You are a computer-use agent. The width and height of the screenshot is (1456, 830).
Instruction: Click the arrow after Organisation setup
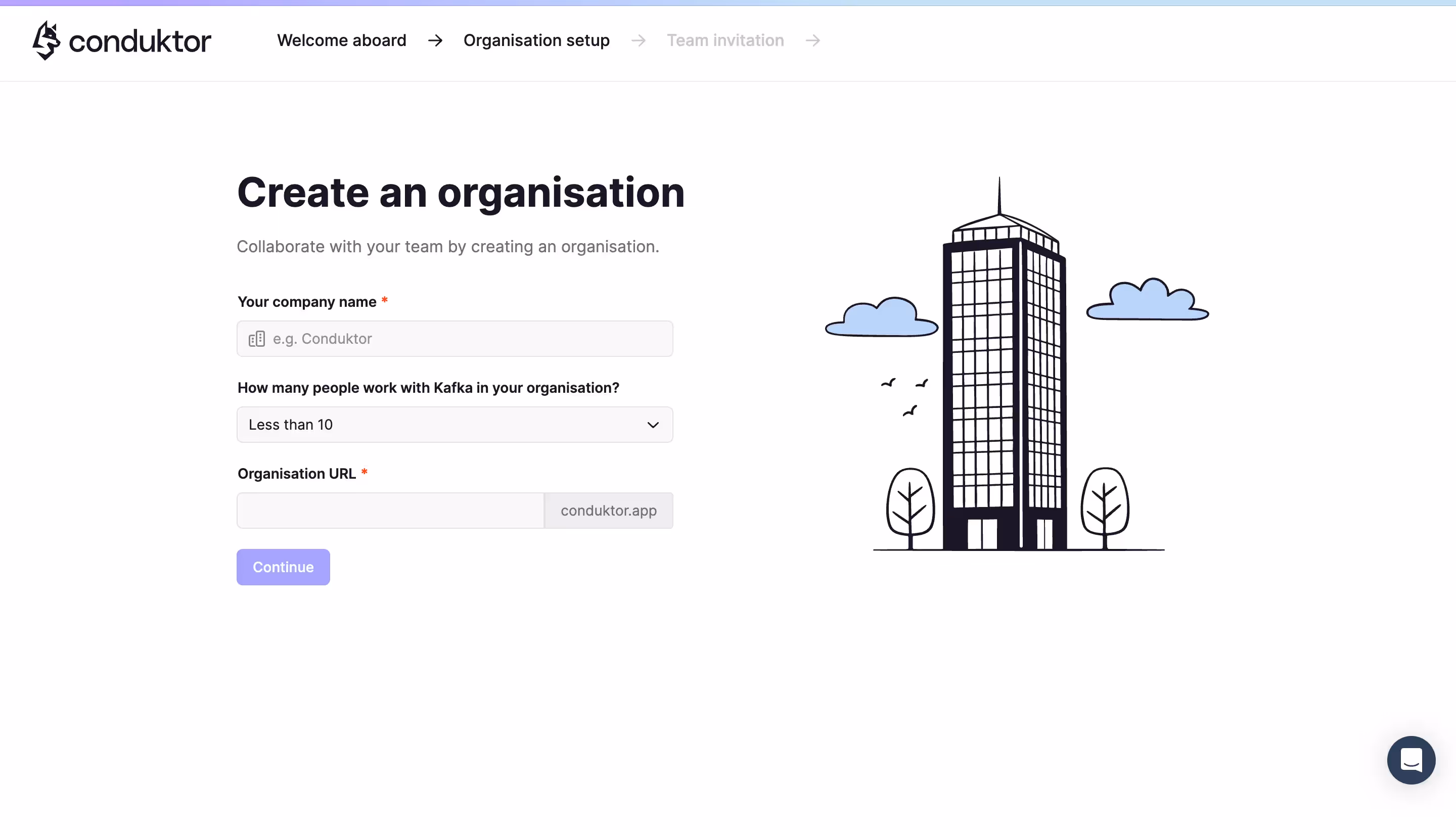pyautogui.click(x=639, y=40)
